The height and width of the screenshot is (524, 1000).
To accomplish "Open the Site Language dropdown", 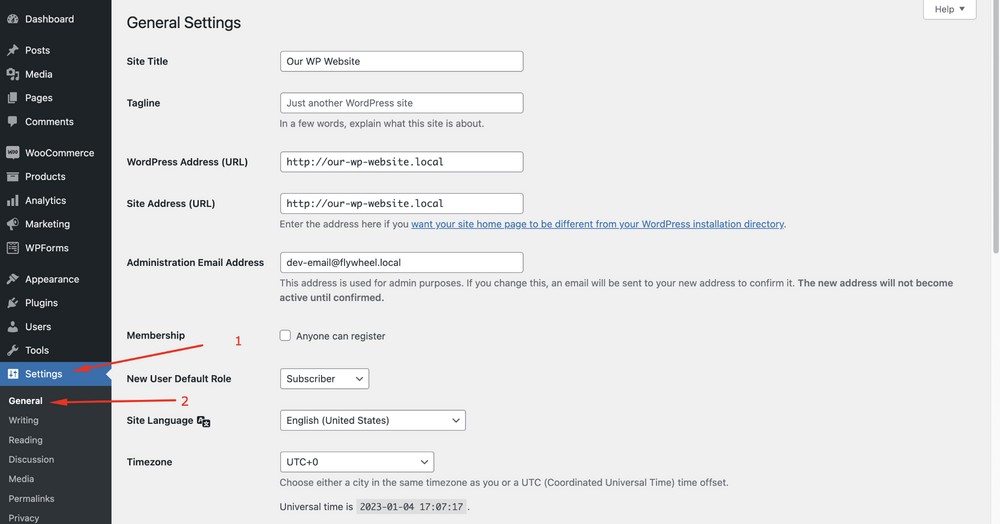I will click(x=372, y=421).
